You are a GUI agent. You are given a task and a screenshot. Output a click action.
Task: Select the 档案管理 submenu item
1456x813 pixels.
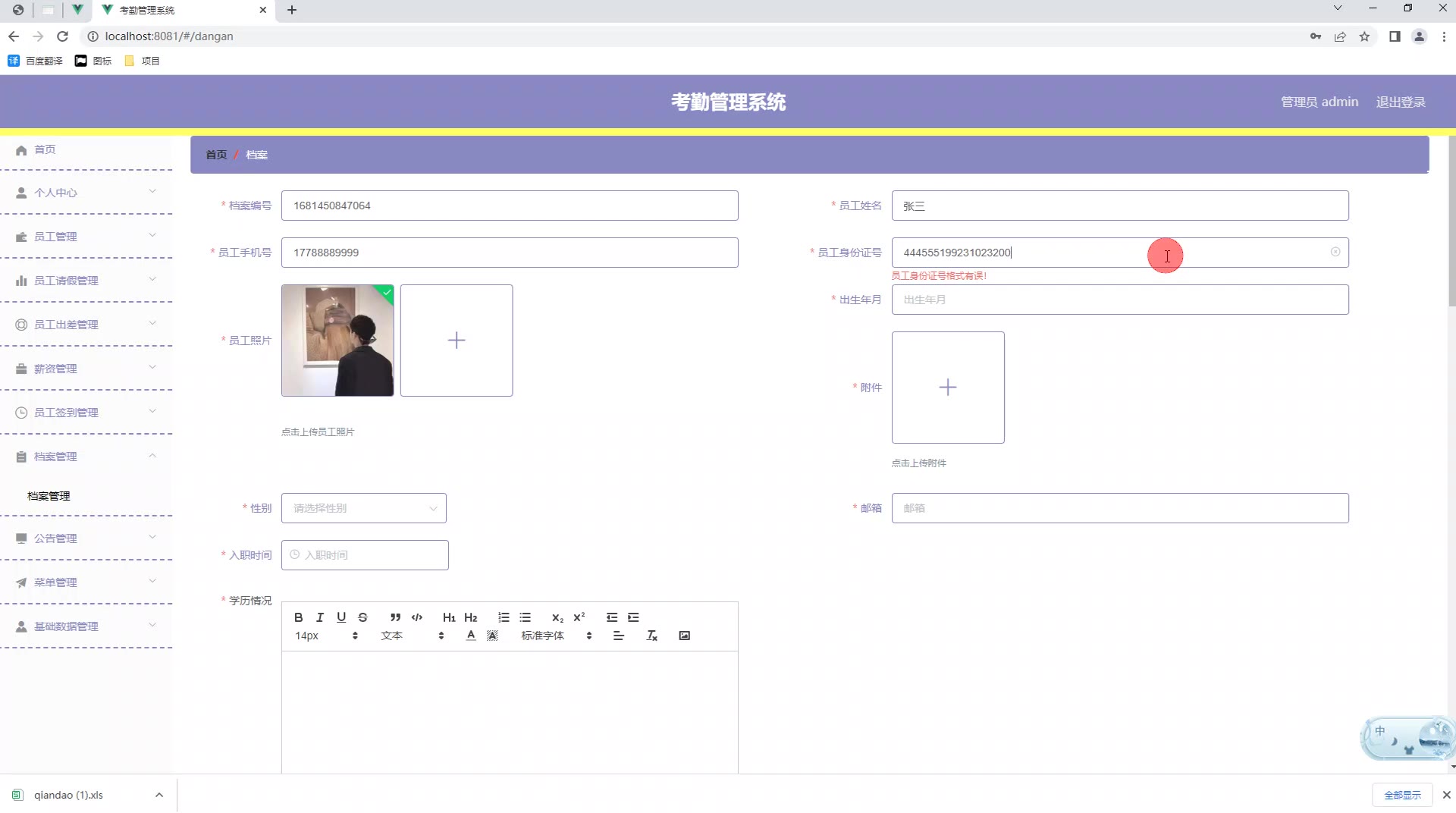pyautogui.click(x=49, y=496)
